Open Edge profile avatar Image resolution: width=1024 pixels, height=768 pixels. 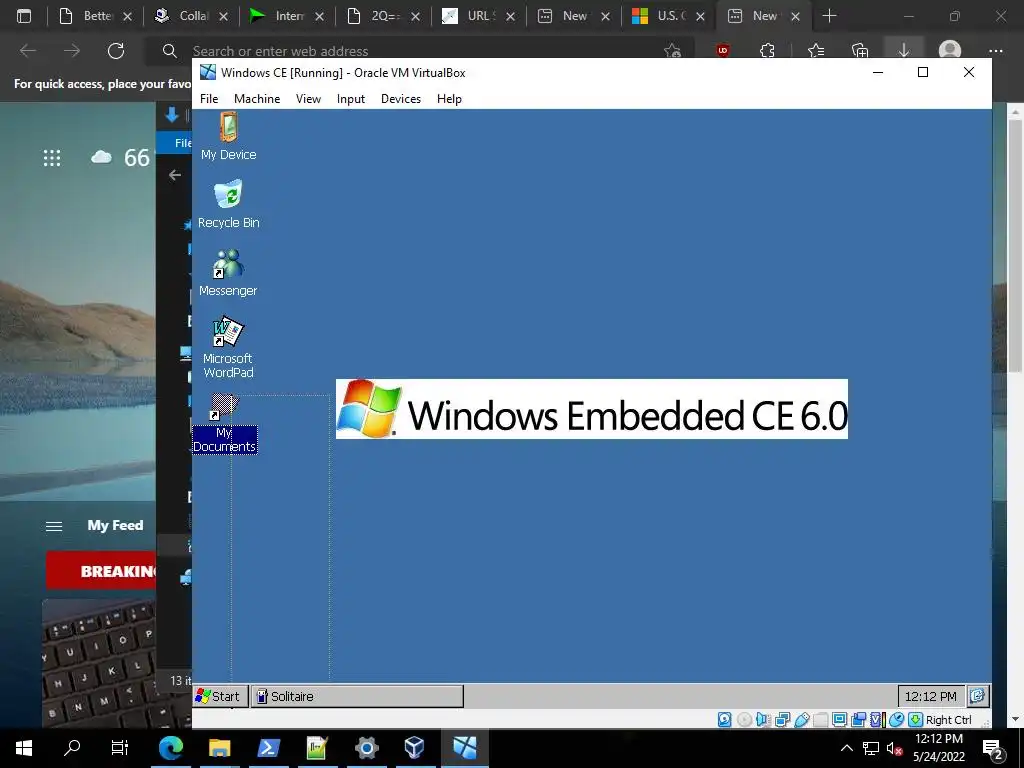950,50
